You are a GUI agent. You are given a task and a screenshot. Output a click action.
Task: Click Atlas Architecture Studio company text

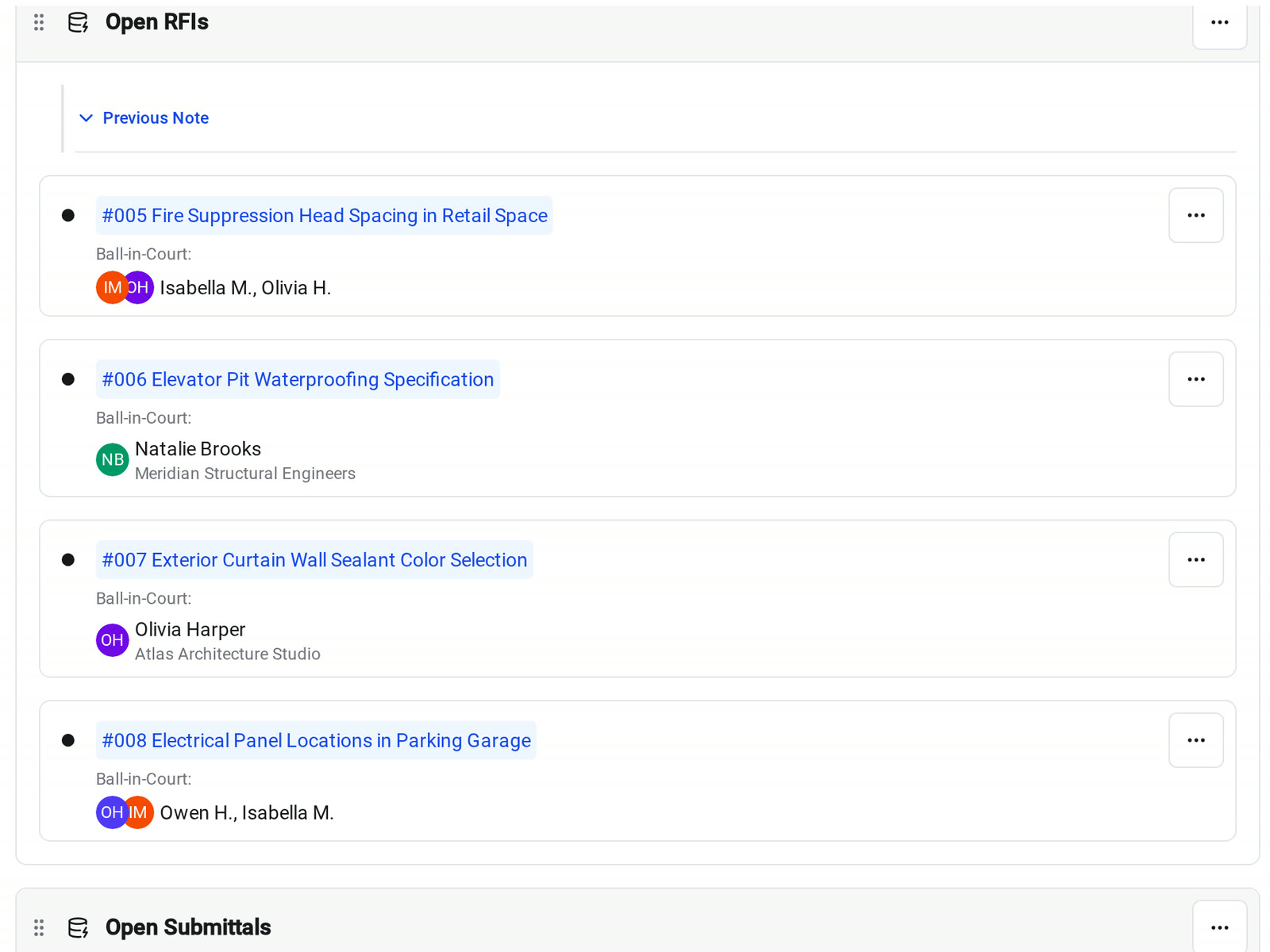(x=228, y=654)
